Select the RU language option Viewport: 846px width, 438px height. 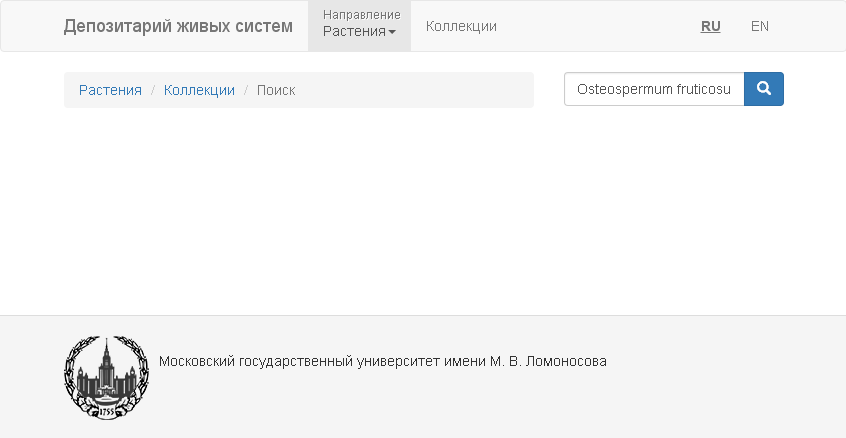[710, 26]
